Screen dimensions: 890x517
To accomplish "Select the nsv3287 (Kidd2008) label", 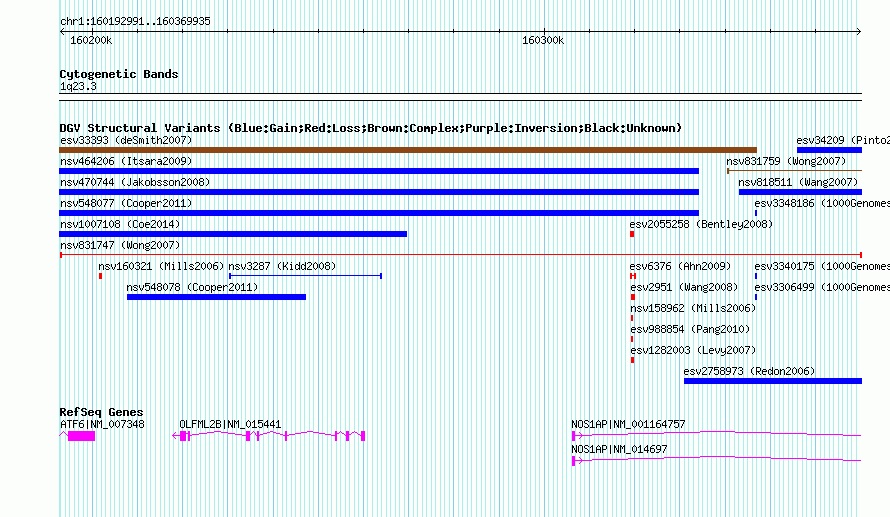I will coord(282,266).
